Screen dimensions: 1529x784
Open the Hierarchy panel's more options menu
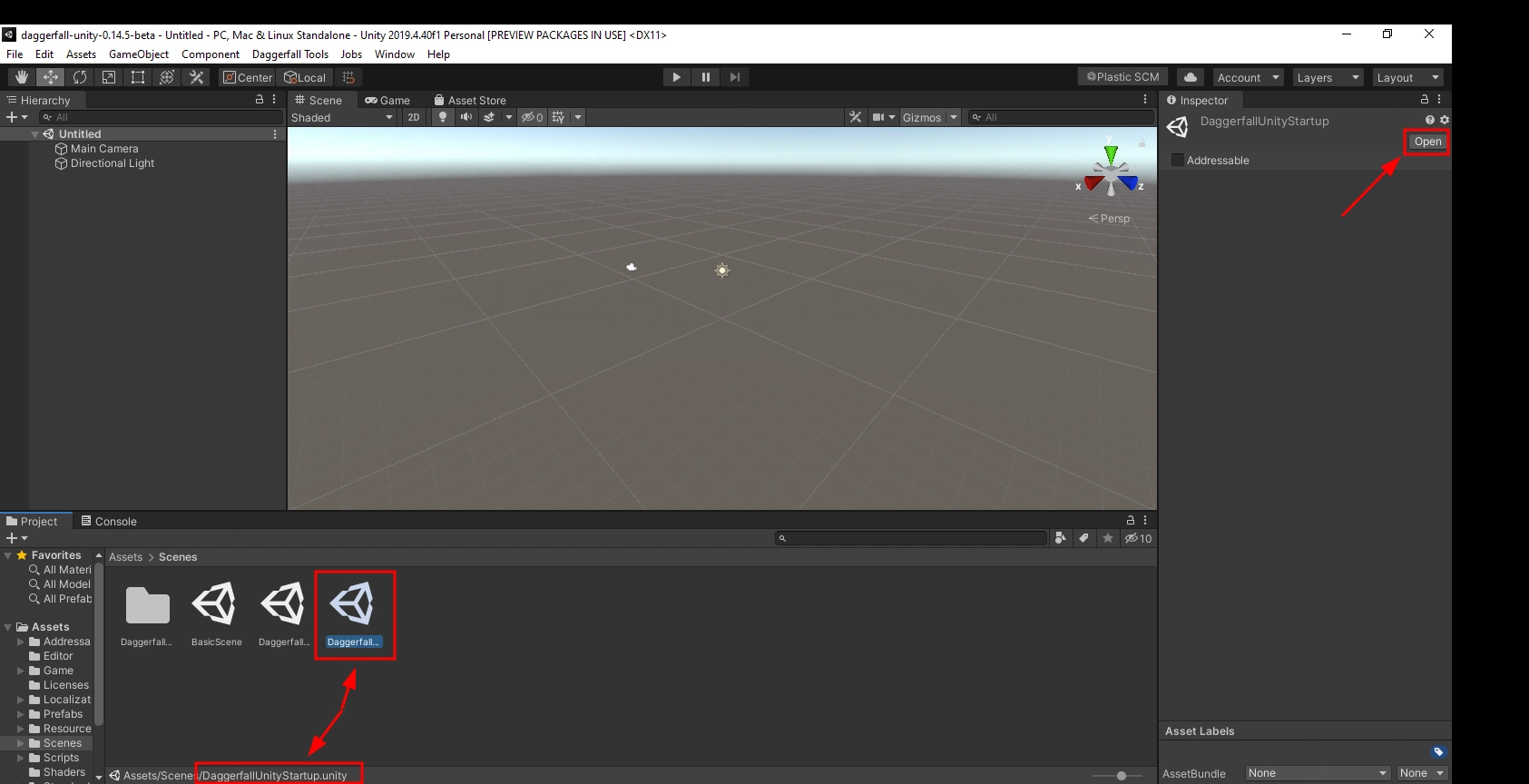[x=274, y=99]
